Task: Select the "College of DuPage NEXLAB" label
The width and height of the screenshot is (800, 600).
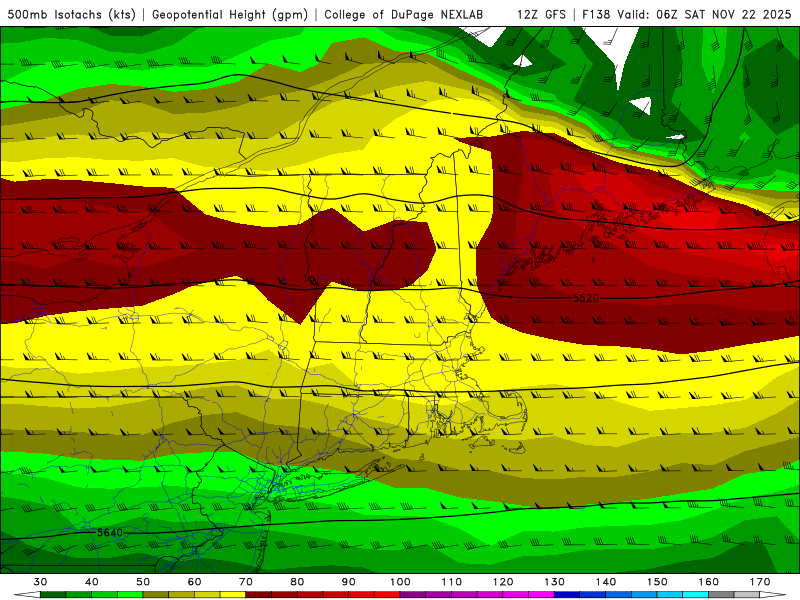Action: (x=404, y=14)
